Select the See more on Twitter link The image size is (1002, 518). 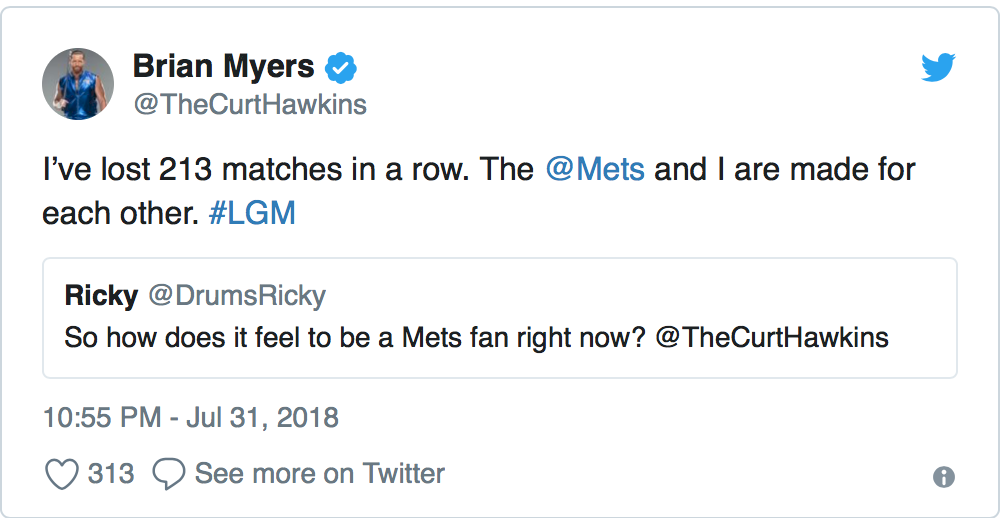[x=319, y=473]
